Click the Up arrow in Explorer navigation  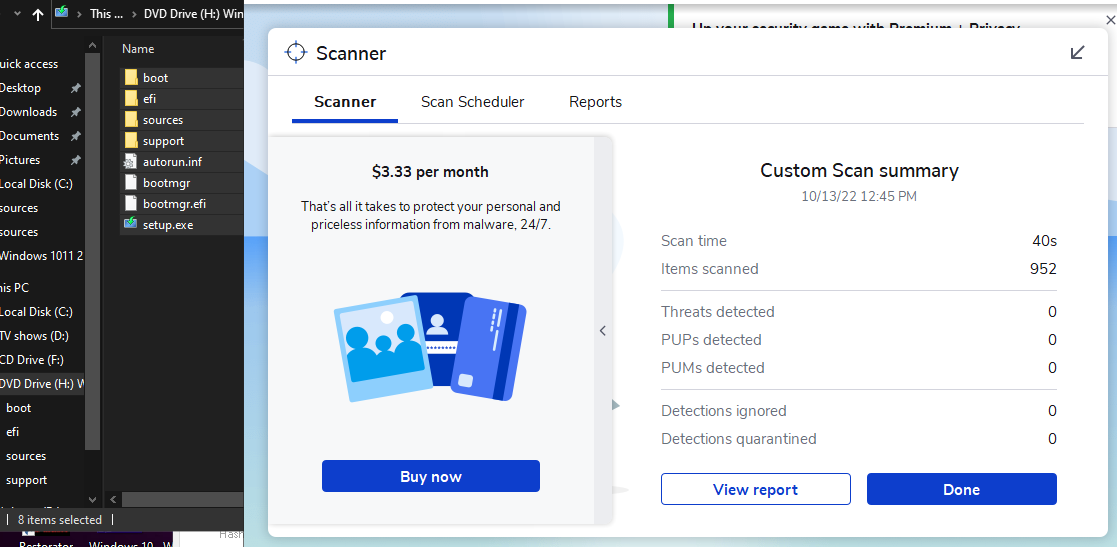click(x=38, y=14)
